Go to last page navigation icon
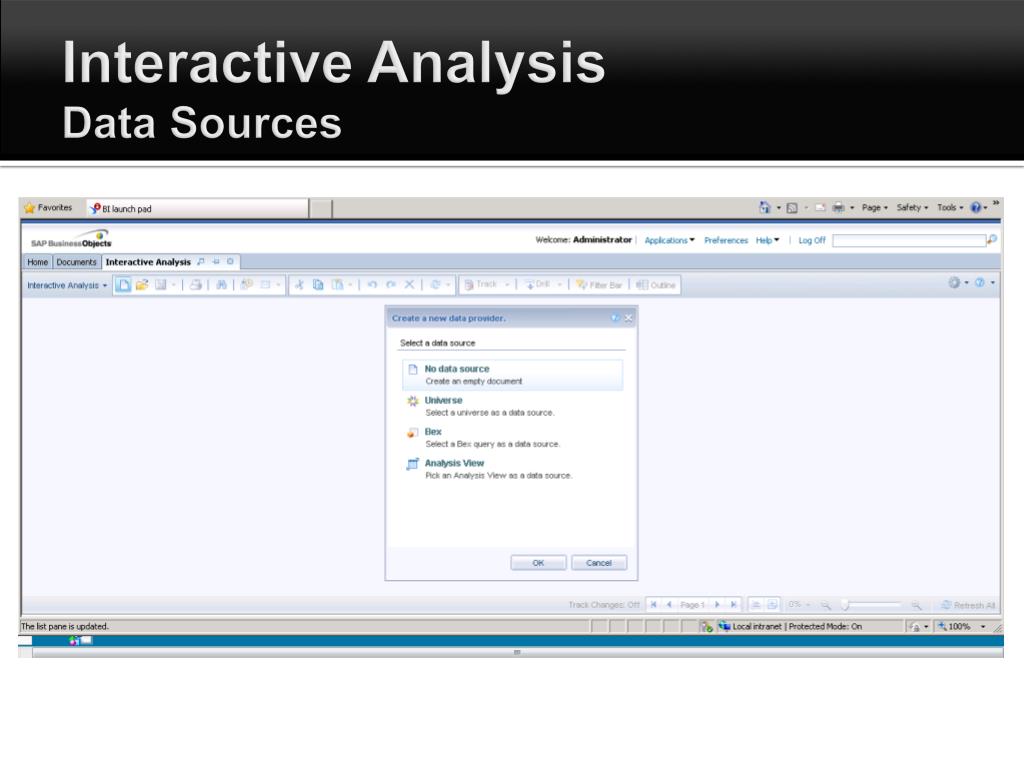 (x=733, y=605)
